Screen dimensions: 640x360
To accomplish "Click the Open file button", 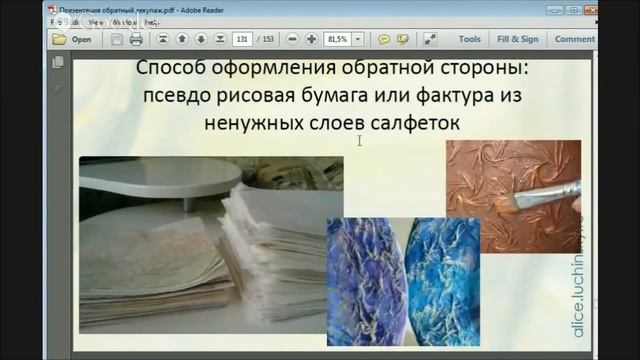I will coord(72,39).
